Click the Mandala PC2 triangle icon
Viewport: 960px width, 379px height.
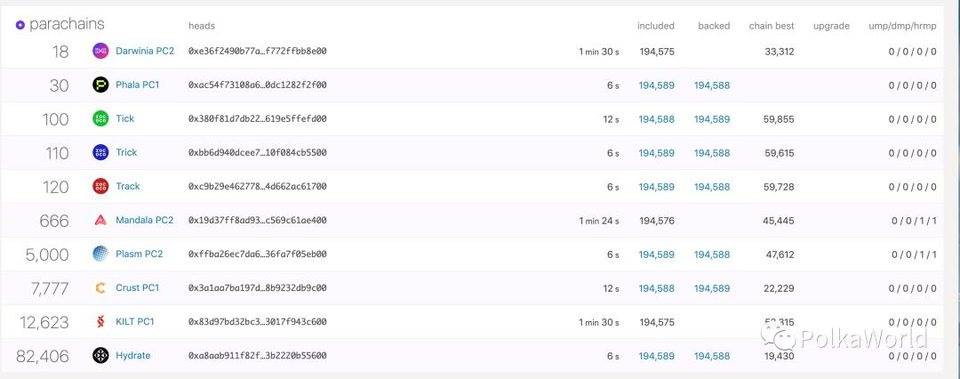[x=100, y=220]
